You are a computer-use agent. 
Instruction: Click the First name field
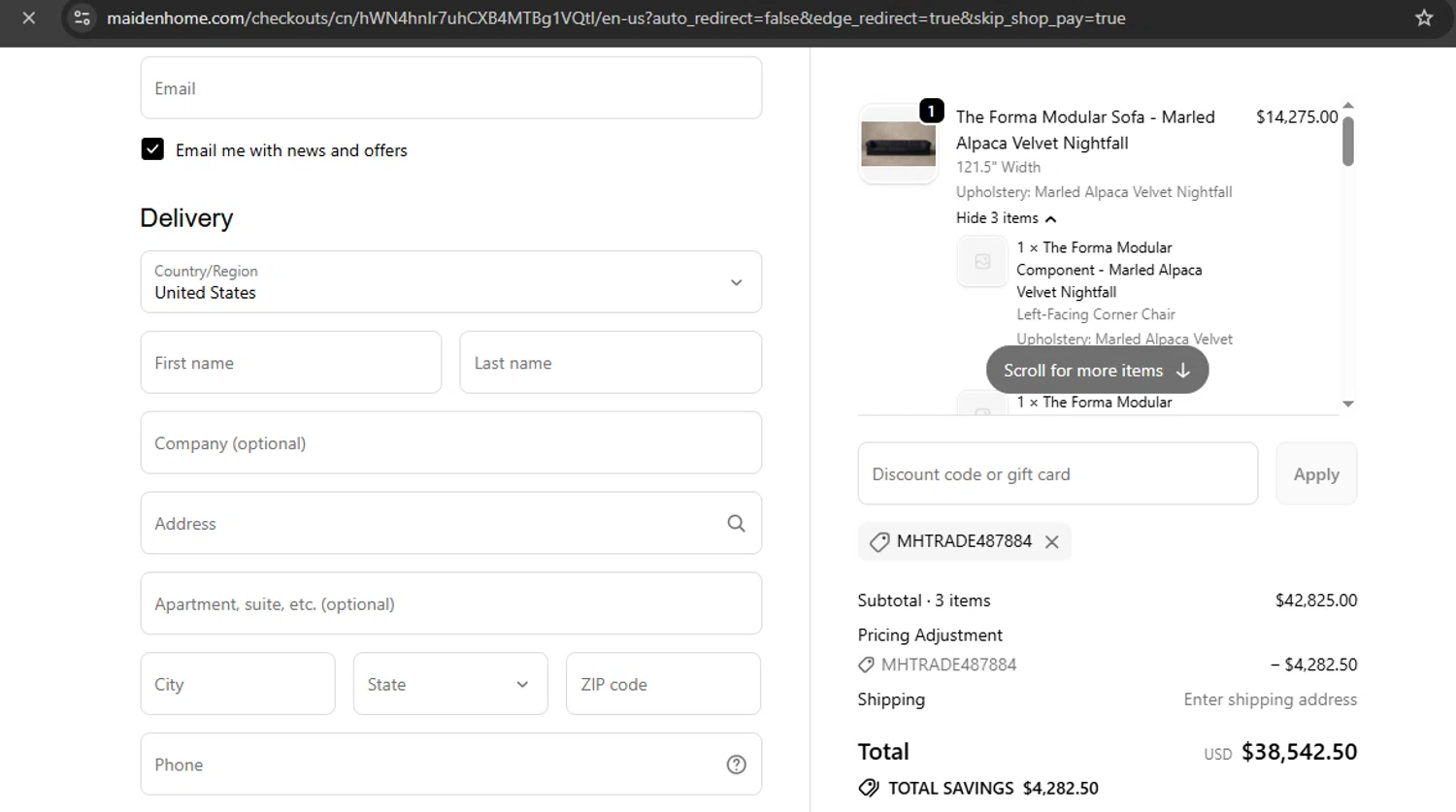(x=291, y=363)
